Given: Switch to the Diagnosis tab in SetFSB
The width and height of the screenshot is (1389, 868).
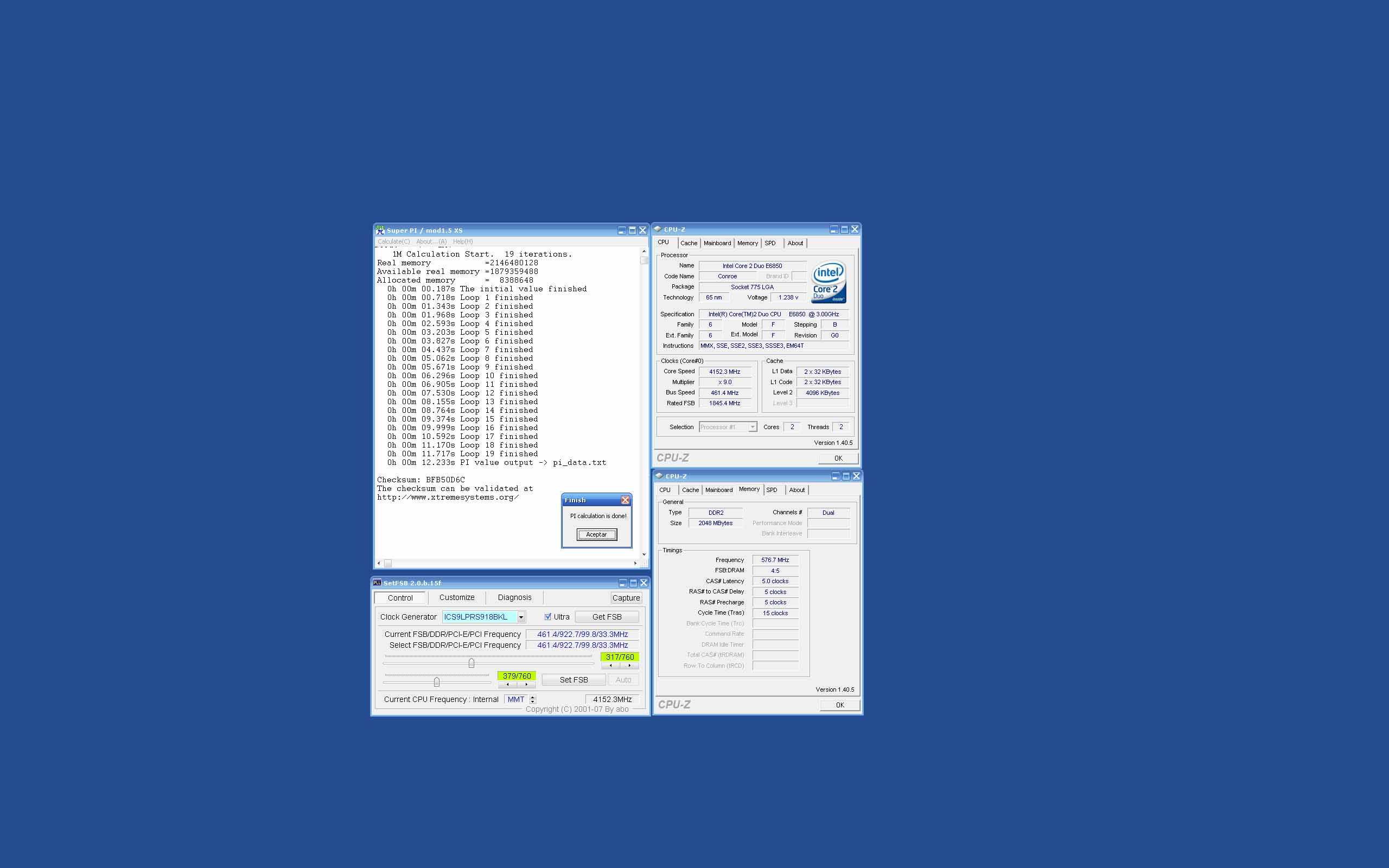Looking at the screenshot, I should [x=515, y=598].
